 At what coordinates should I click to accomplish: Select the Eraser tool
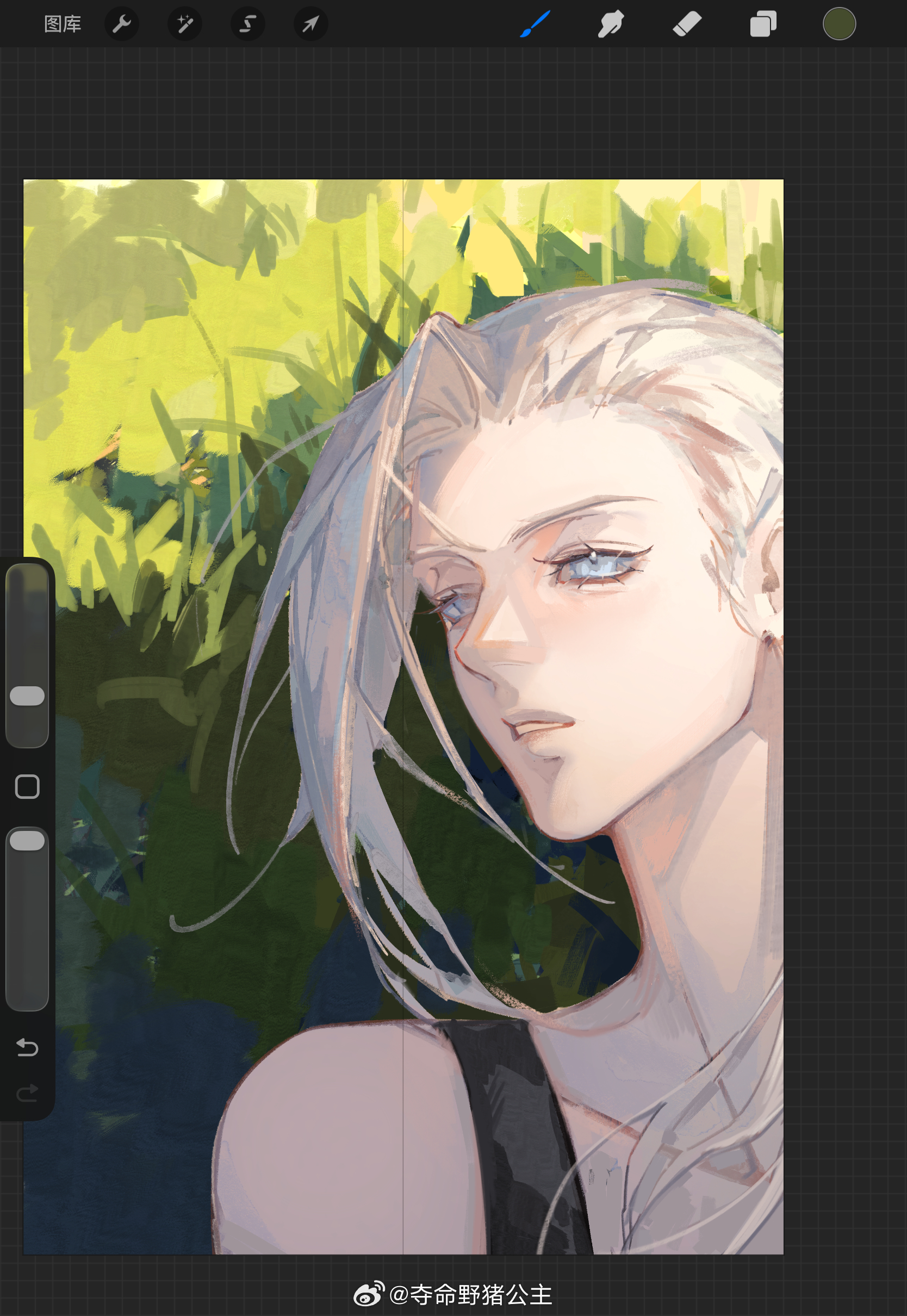[687, 24]
